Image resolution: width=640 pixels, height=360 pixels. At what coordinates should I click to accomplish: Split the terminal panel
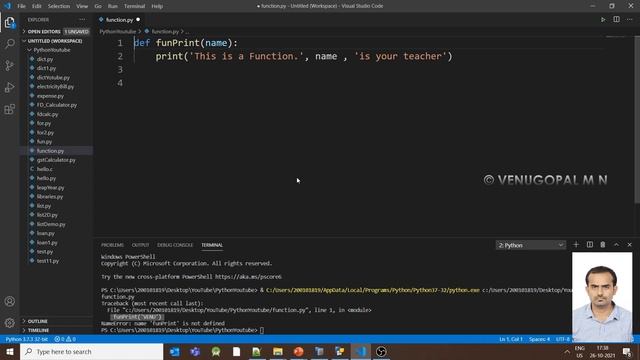589,244
